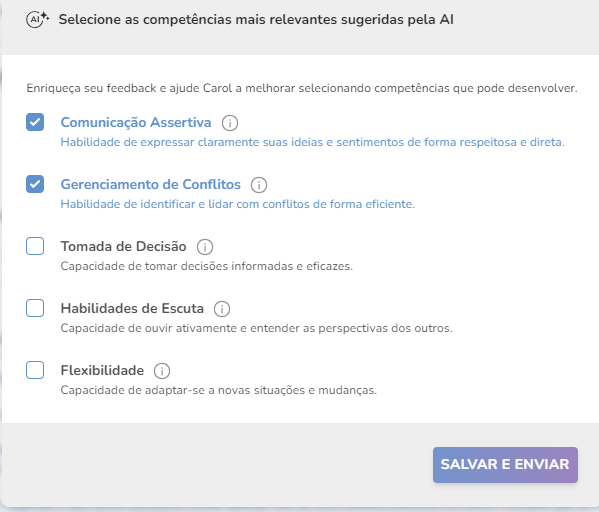
Task: Click the AI sparkle icon in header
Action: coord(37,19)
